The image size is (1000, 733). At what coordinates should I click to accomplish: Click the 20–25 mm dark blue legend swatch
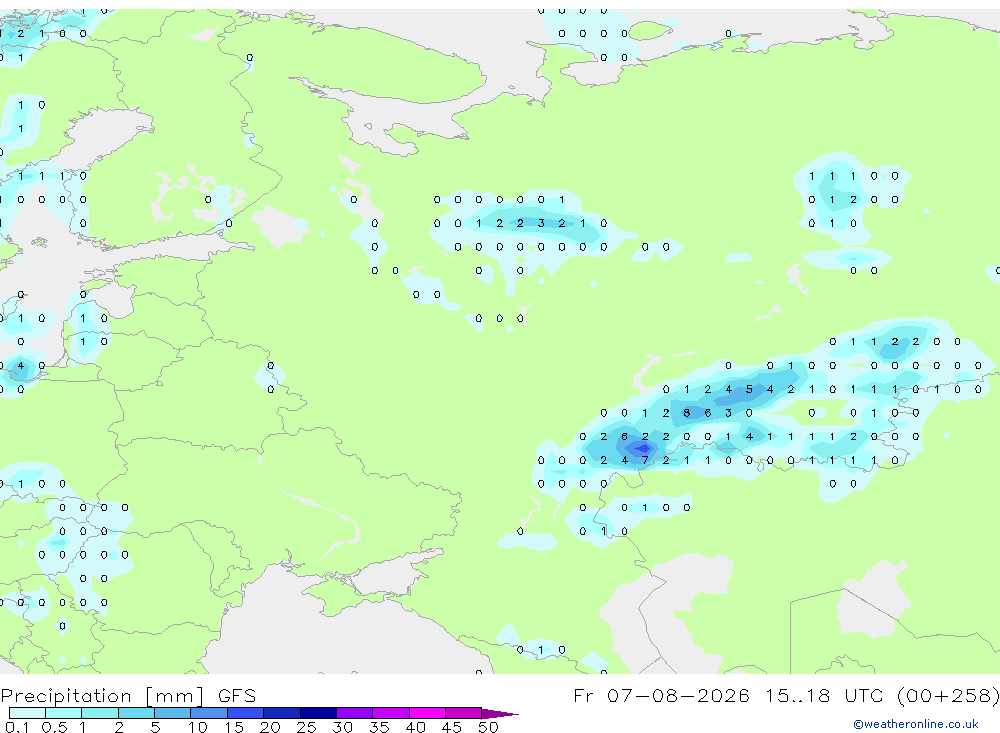coord(282,713)
